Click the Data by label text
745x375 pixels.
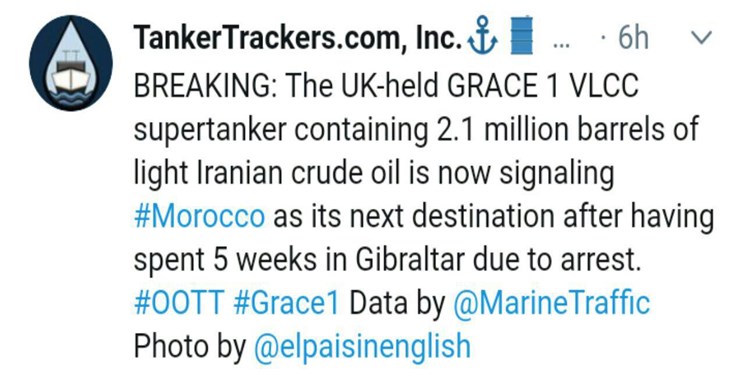[x=397, y=304]
